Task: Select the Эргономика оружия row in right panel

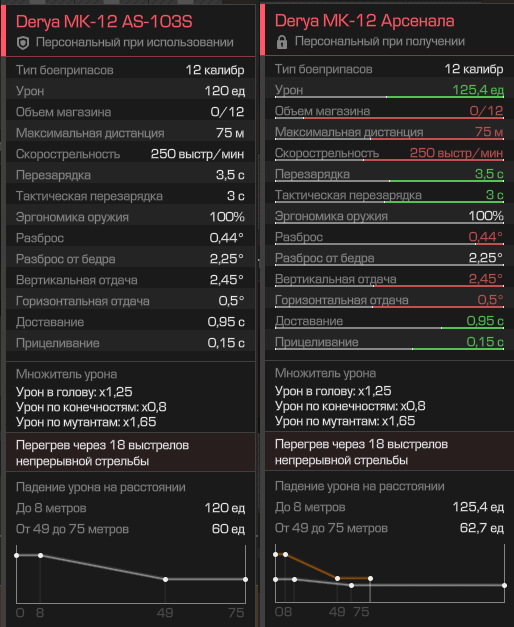Action: tap(389, 216)
